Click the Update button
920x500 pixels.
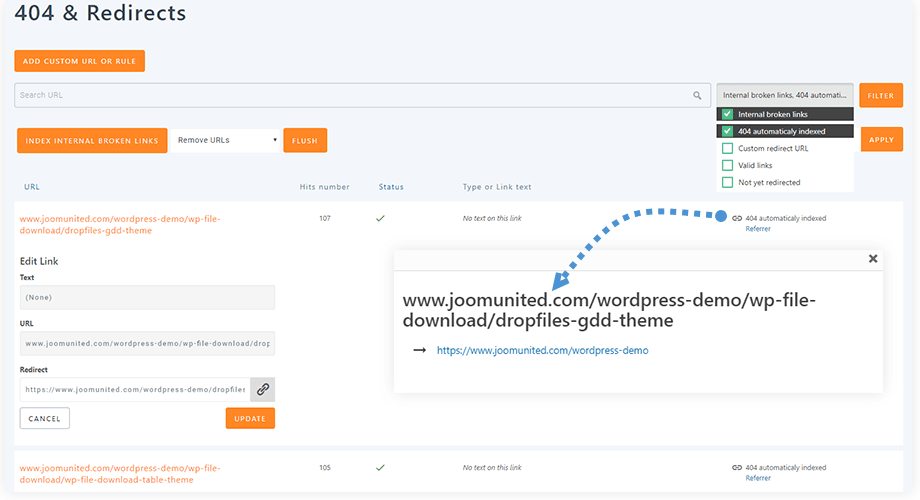(250, 418)
